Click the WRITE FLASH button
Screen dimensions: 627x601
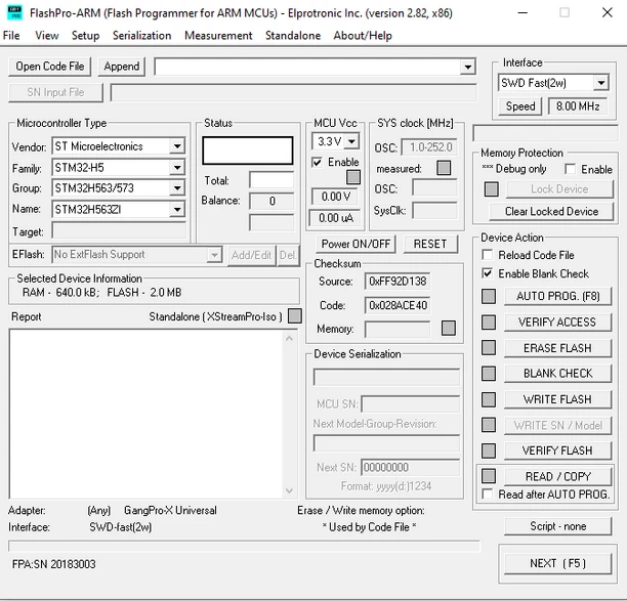tap(558, 399)
